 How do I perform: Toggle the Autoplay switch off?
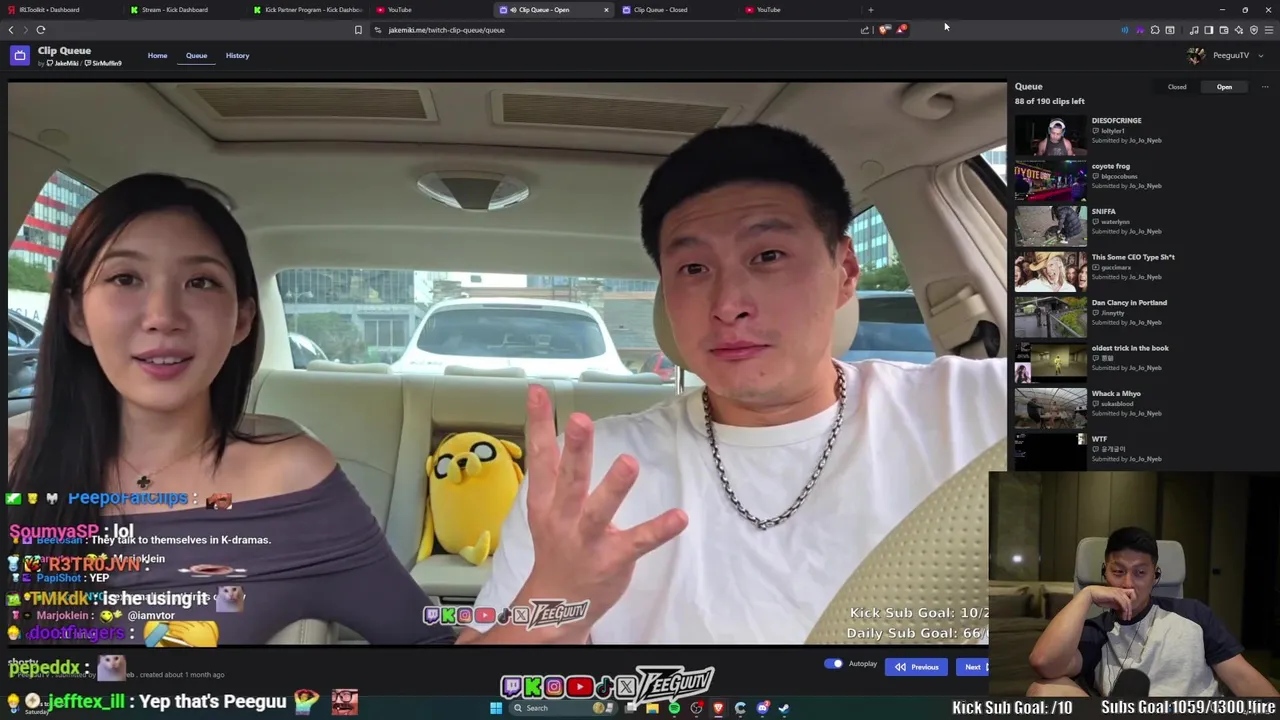point(833,664)
